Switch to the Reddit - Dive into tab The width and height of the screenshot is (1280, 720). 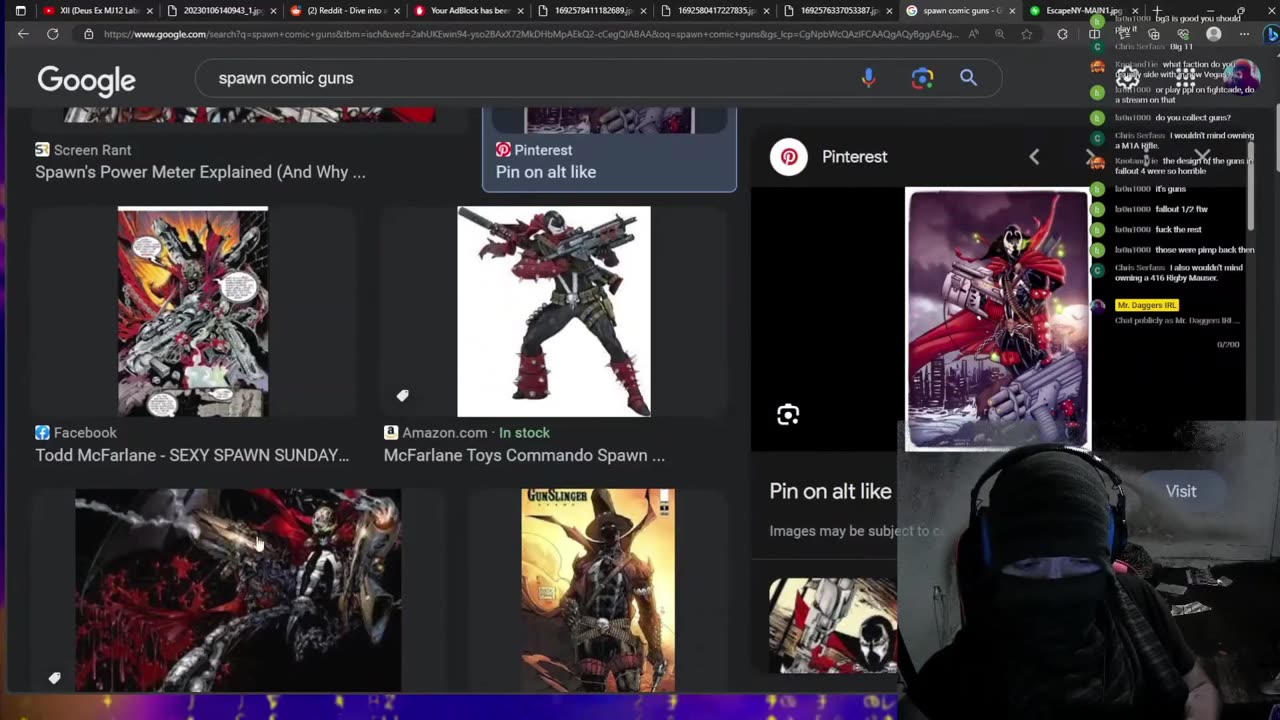pyautogui.click(x=344, y=11)
